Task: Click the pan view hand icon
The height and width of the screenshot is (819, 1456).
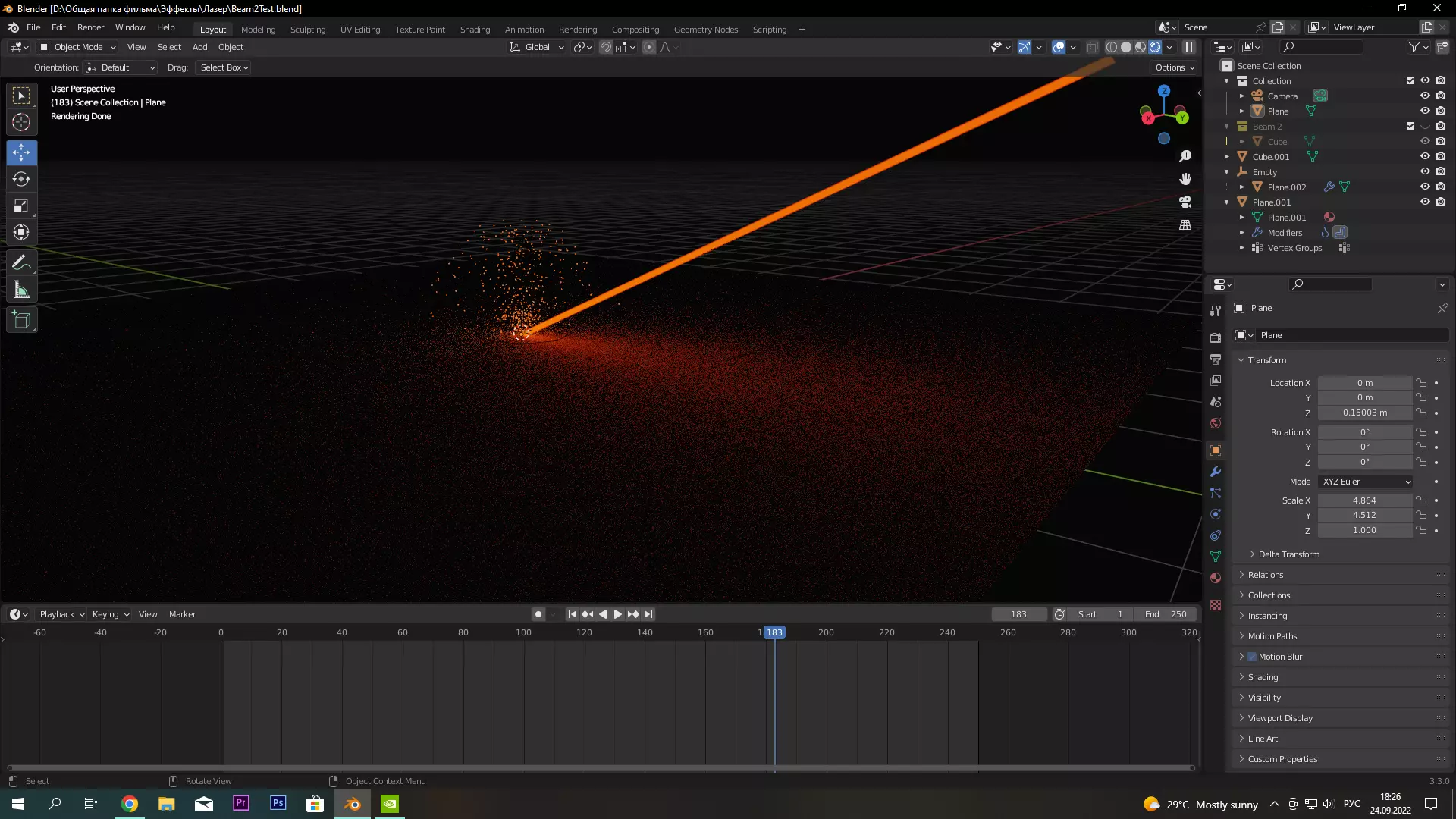Action: tap(1185, 179)
